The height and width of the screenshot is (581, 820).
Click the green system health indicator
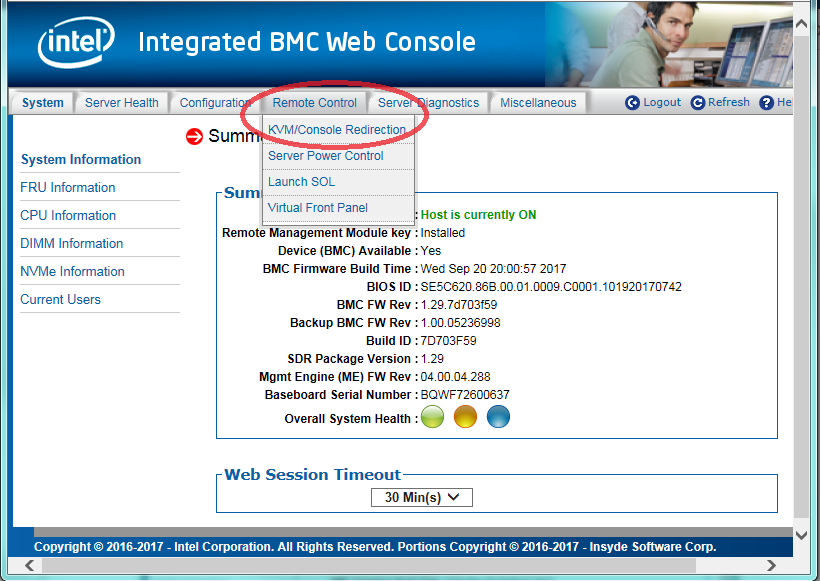click(432, 418)
